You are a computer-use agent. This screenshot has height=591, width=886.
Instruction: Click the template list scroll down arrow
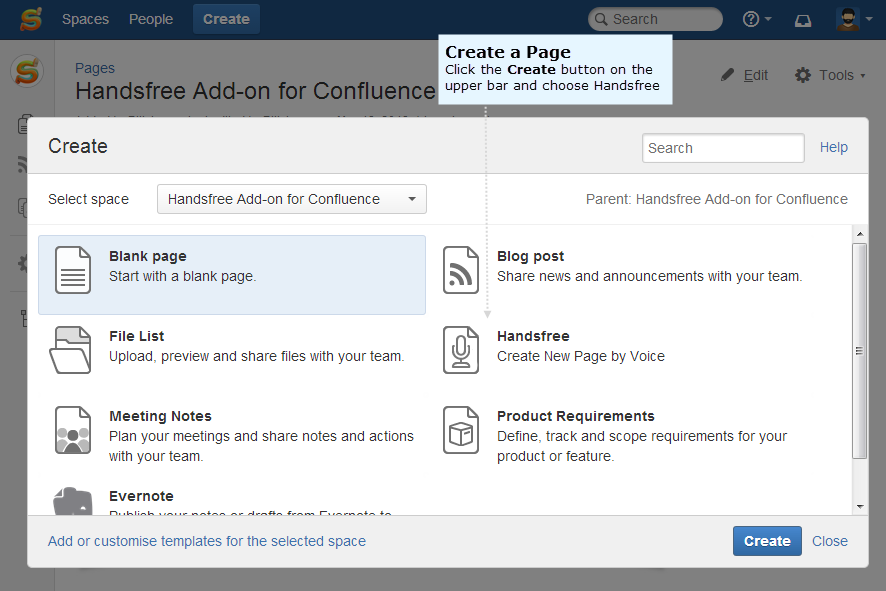(859, 507)
